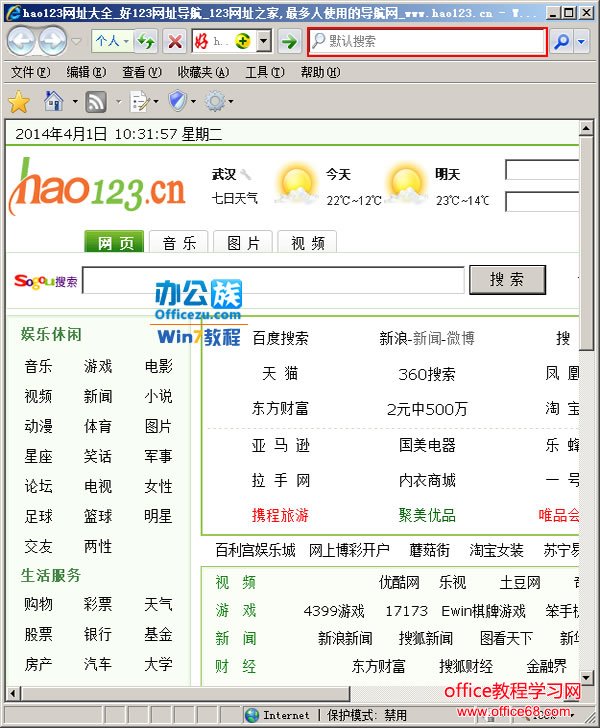The image size is (600, 728).
Task: Expand the Safety shield dropdown arrow
Action: click(193, 101)
